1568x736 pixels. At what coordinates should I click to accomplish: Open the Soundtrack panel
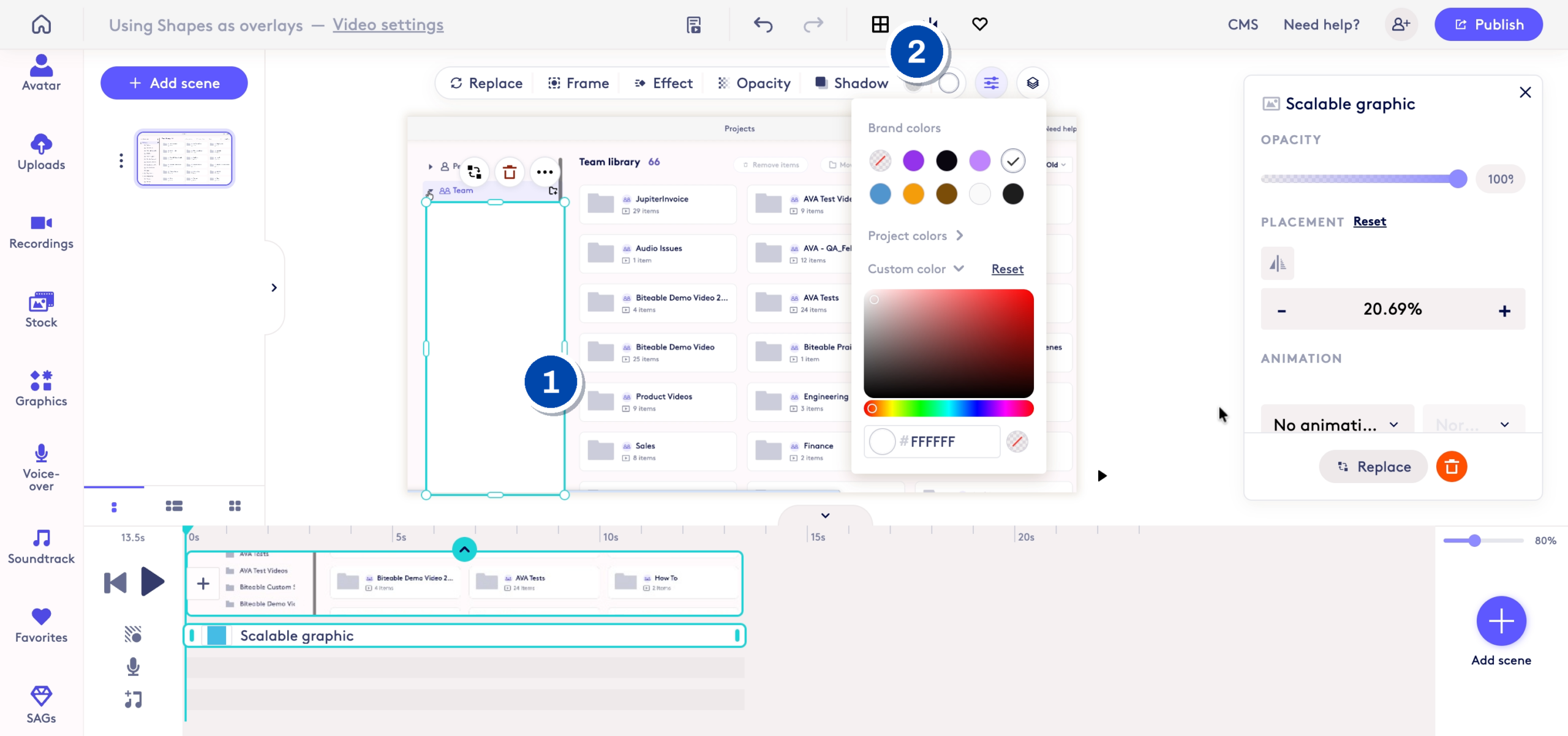click(41, 547)
